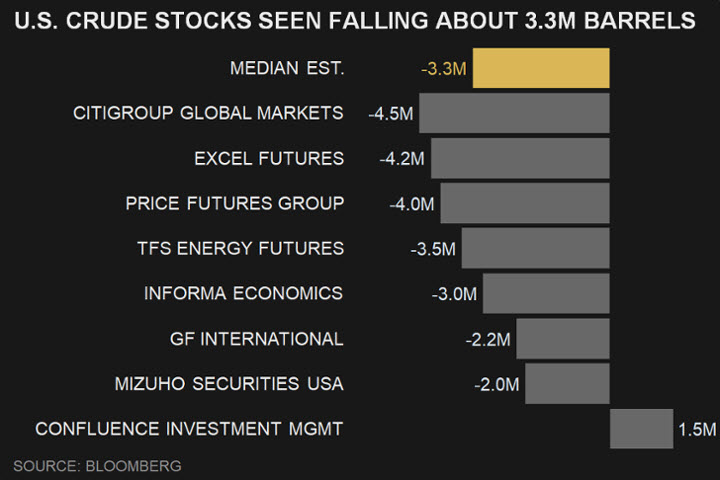720x480 pixels.
Task: Click the GF International bar
Action: (x=562, y=338)
